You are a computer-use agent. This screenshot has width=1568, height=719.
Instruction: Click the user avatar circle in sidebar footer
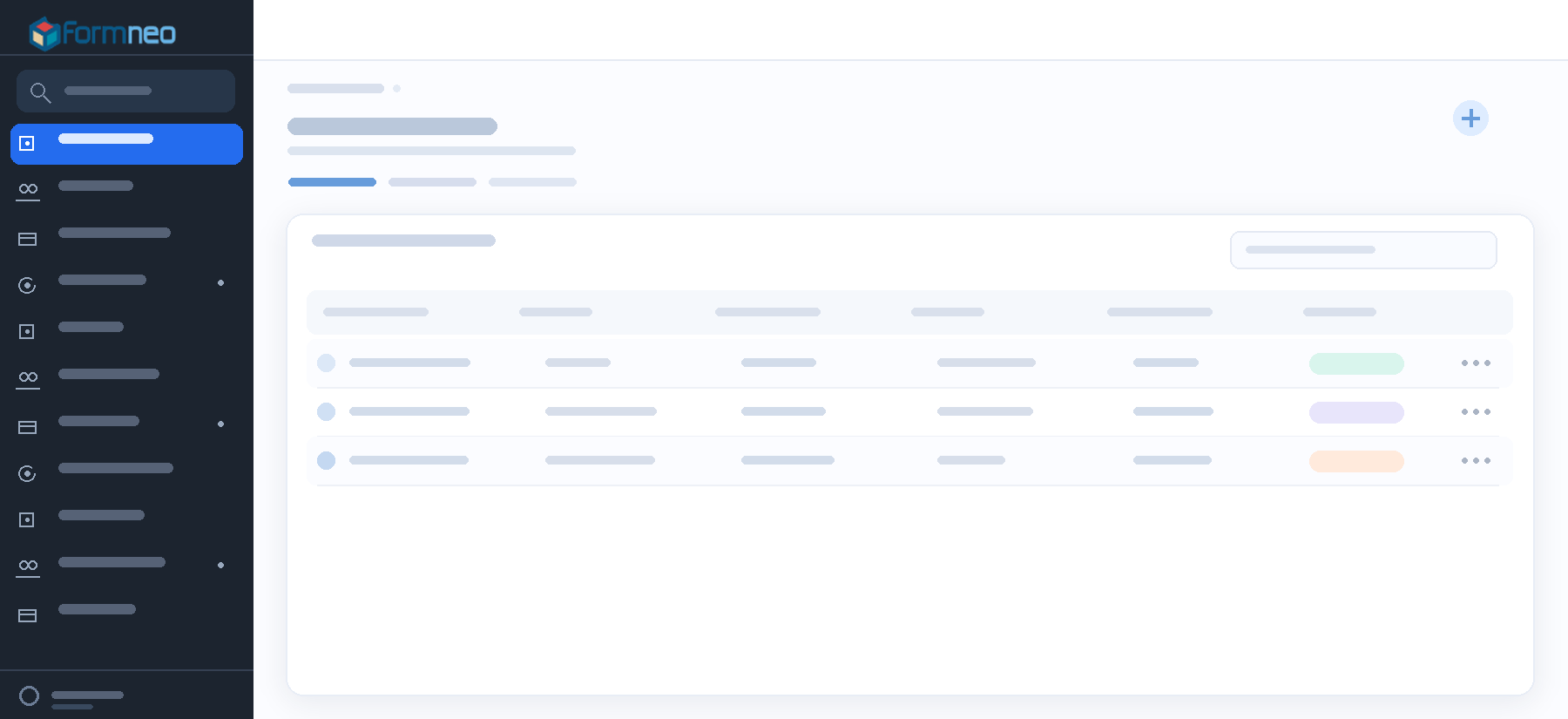coord(29,695)
